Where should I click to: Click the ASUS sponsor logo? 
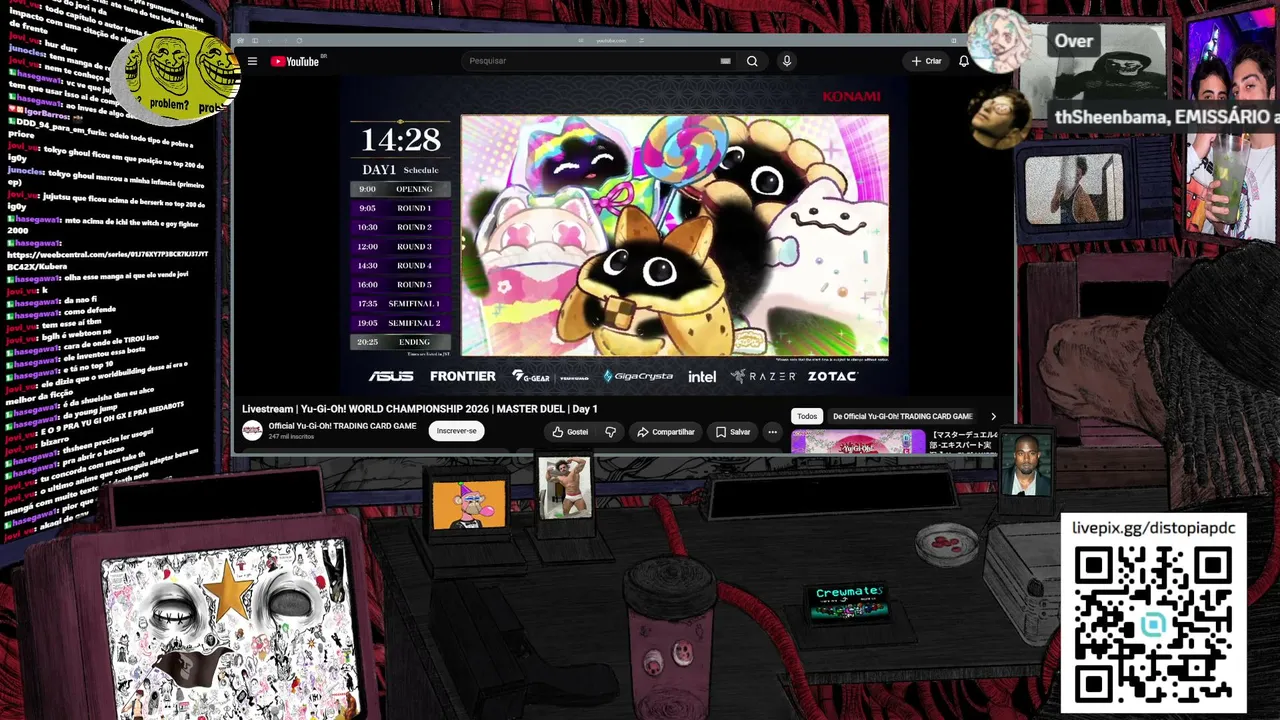[x=391, y=376]
